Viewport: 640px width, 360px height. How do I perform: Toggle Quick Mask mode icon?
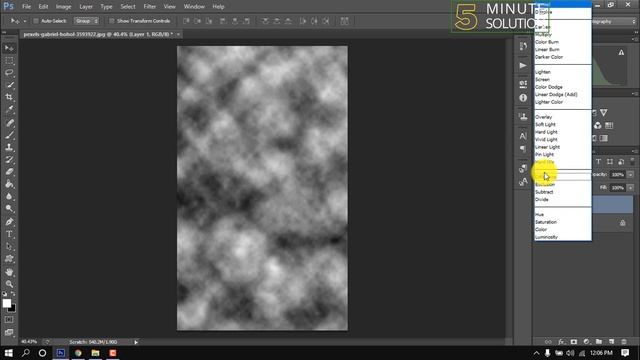click(9, 320)
